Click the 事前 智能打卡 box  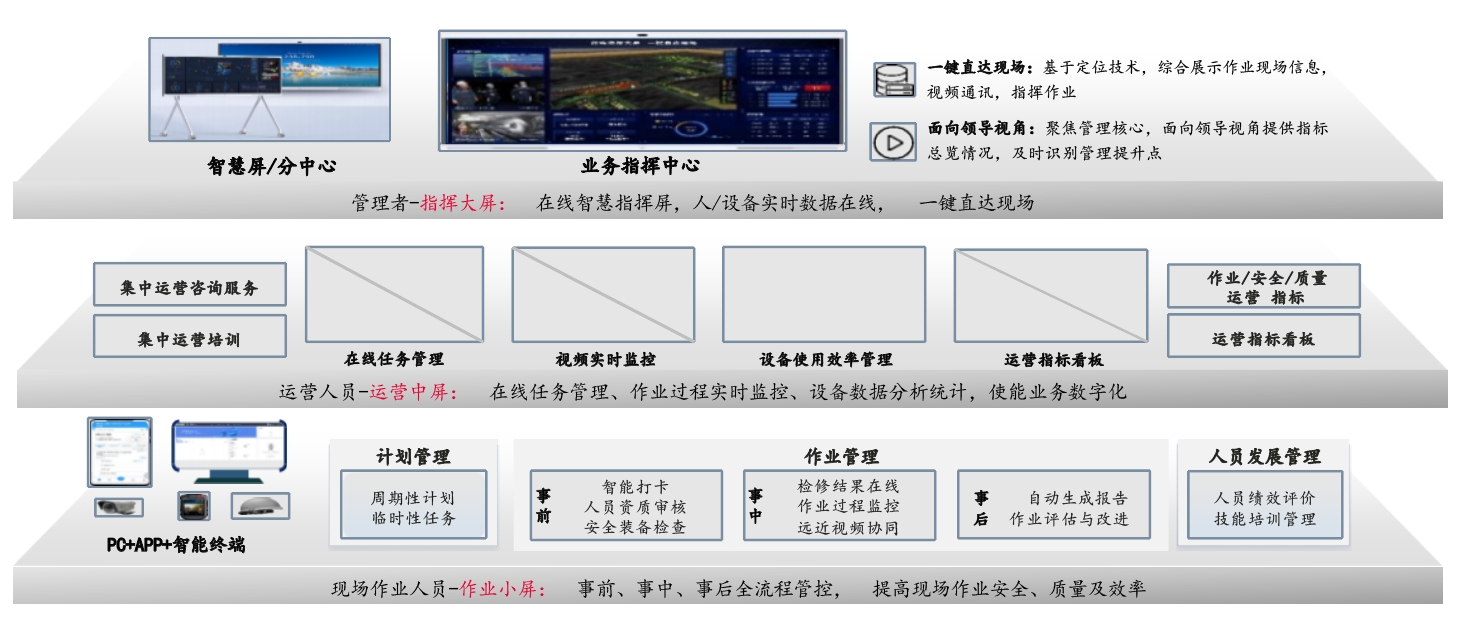pos(626,505)
